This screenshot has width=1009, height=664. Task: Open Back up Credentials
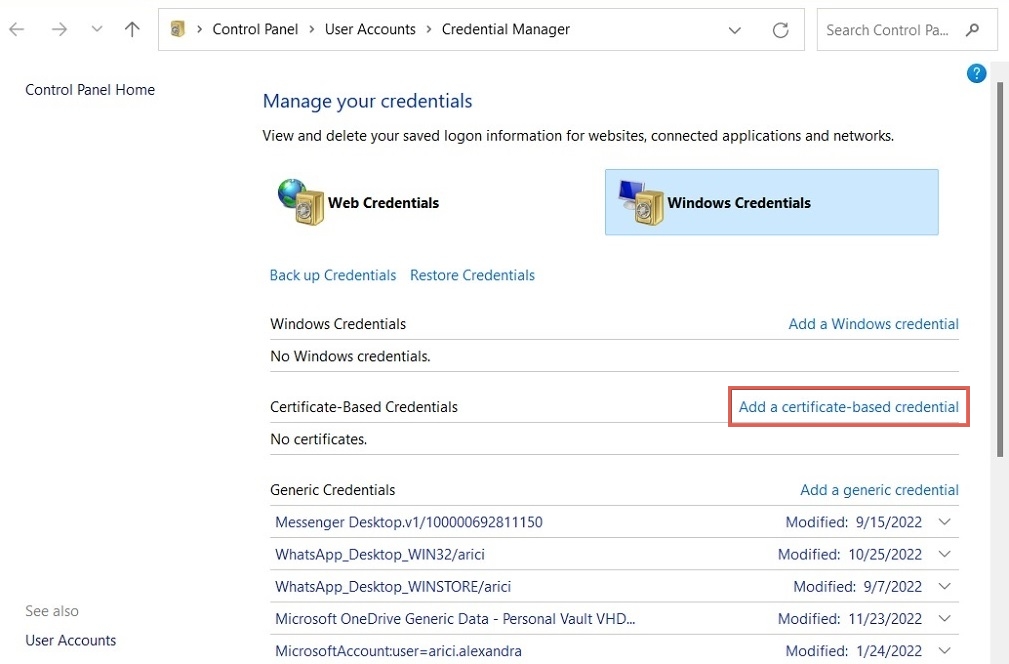pyautogui.click(x=332, y=274)
